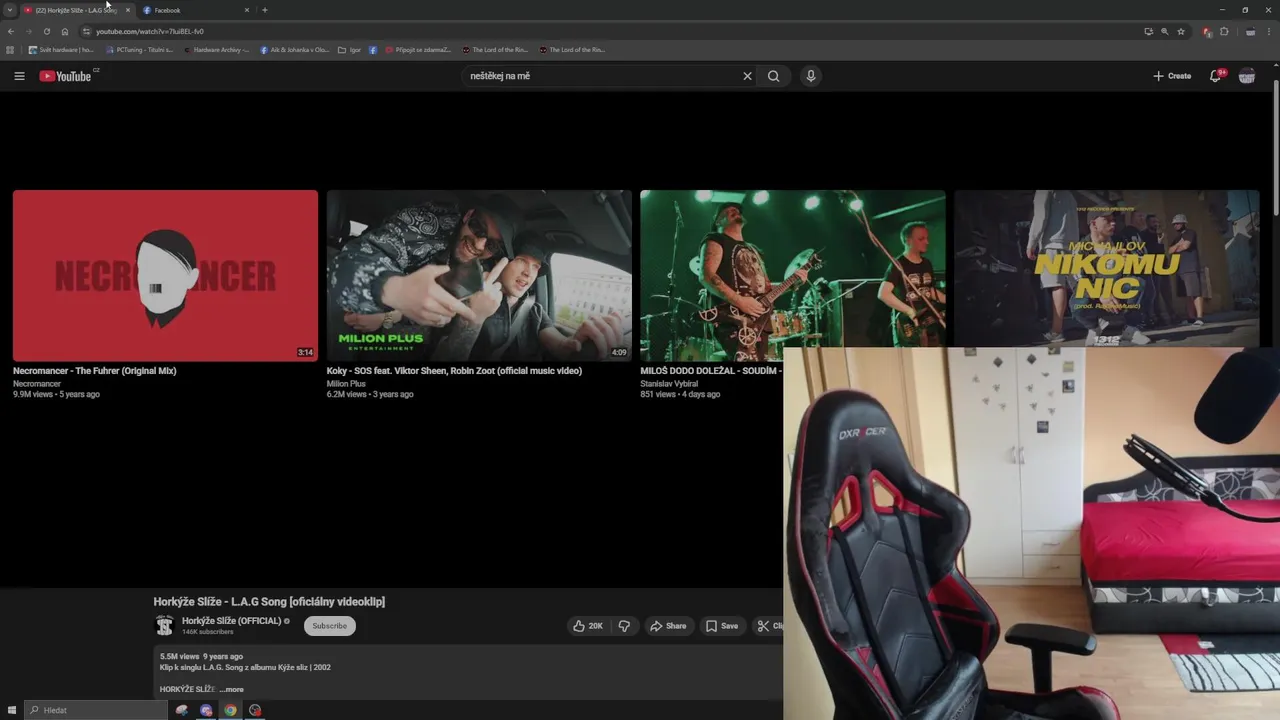Open the Milion Plus channel name
This screenshot has height=720, width=1280.
click(346, 384)
